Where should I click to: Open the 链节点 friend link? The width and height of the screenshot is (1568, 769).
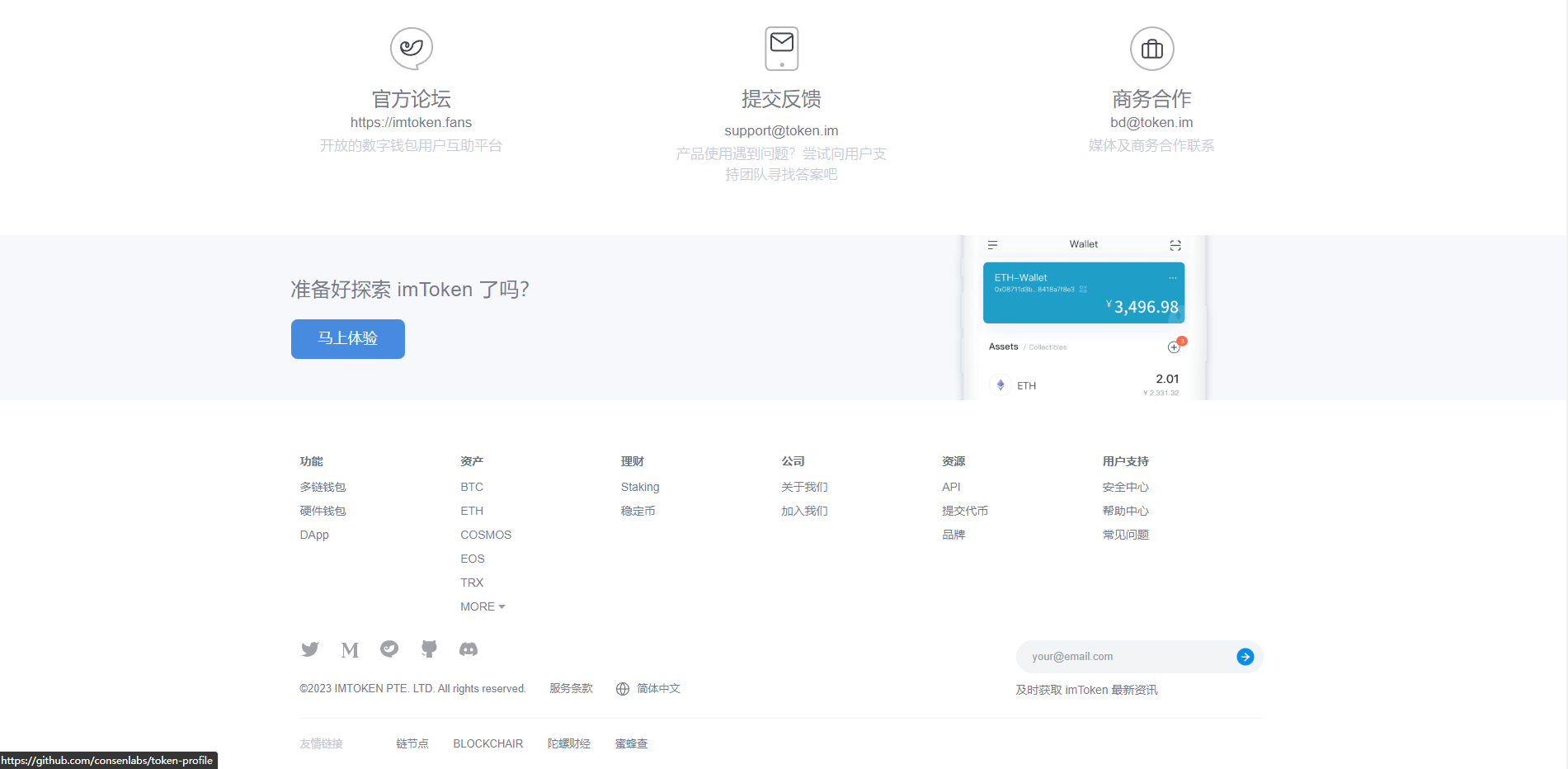(412, 744)
